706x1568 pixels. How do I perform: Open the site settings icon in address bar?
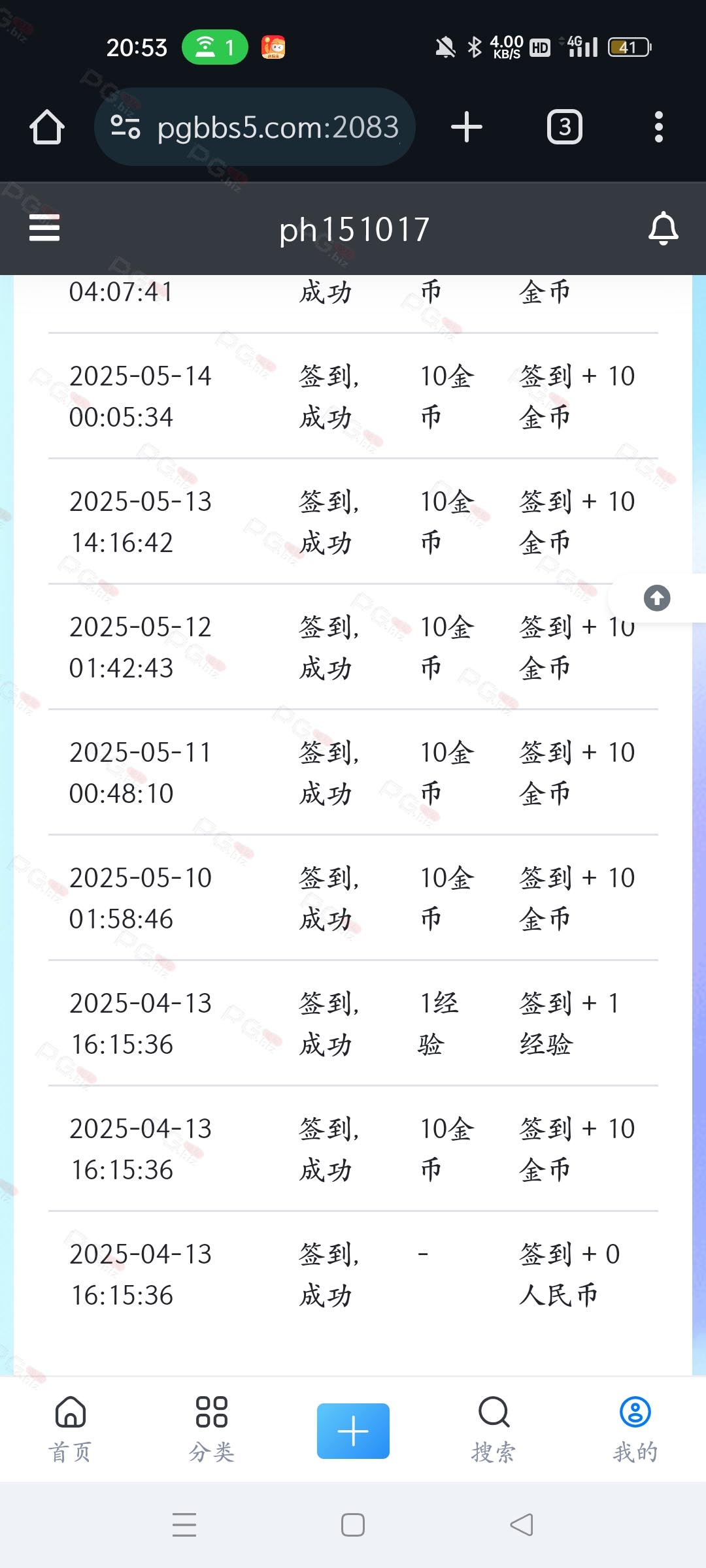pyautogui.click(x=125, y=127)
